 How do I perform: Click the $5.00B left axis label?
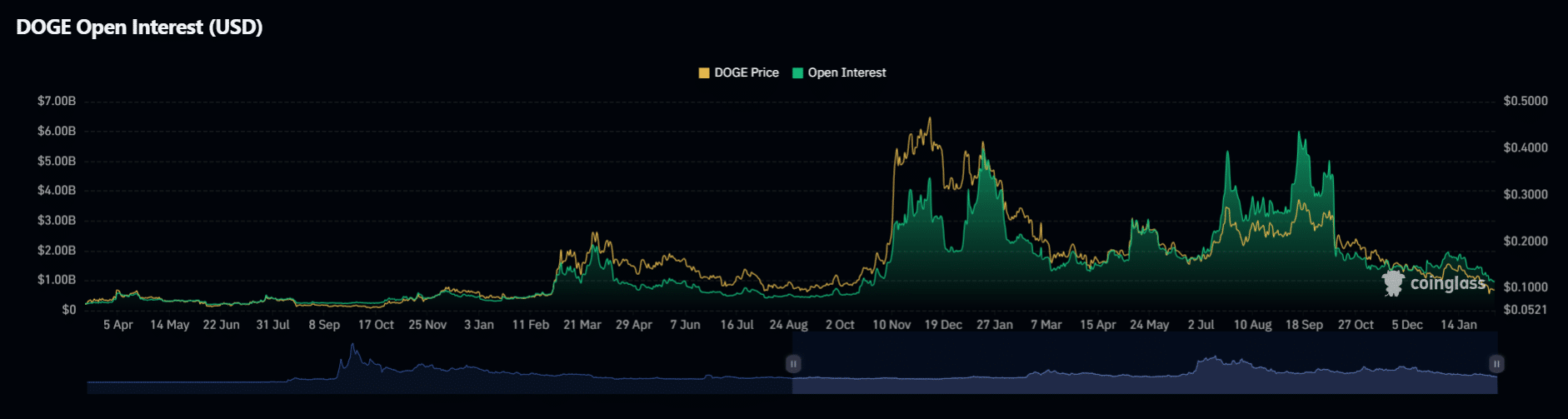[57, 161]
